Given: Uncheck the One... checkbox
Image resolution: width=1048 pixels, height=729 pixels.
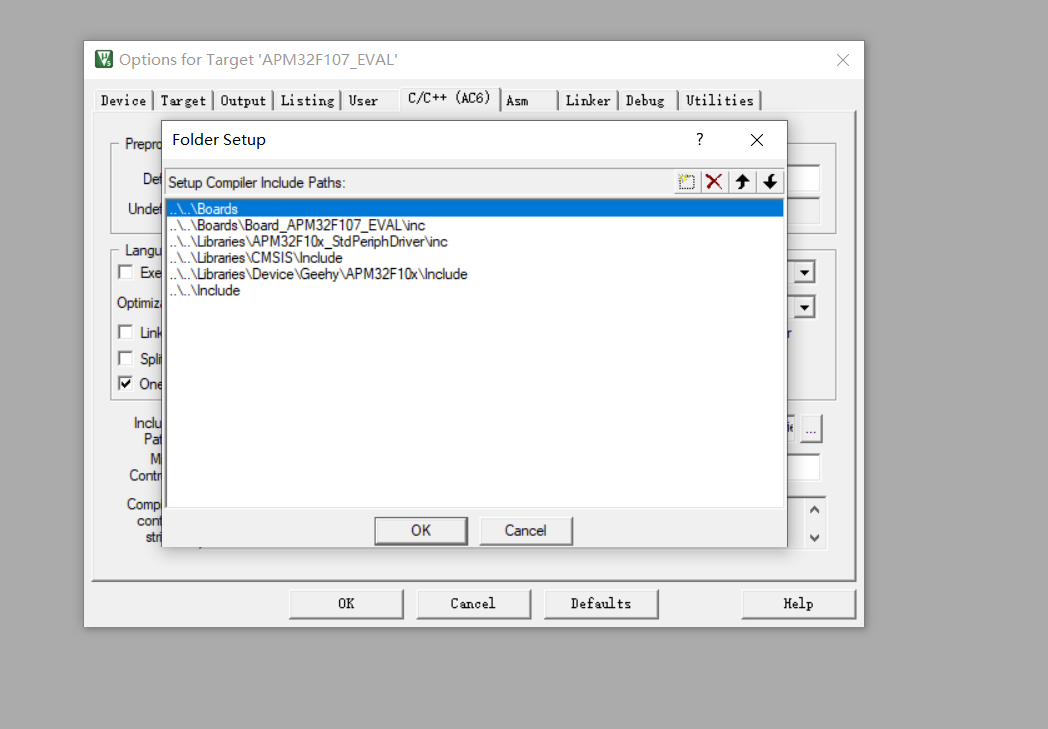Looking at the screenshot, I should [x=125, y=384].
